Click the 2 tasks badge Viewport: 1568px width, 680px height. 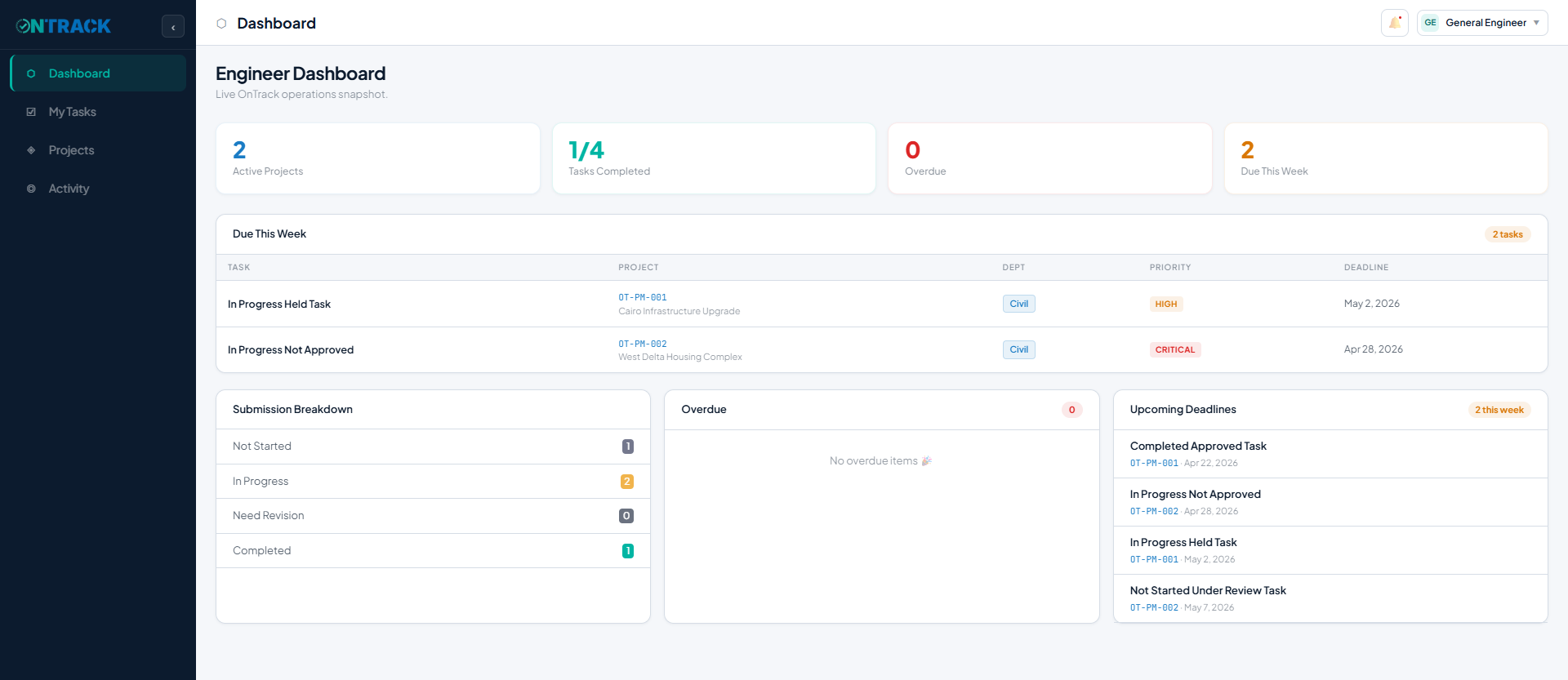[1508, 234]
